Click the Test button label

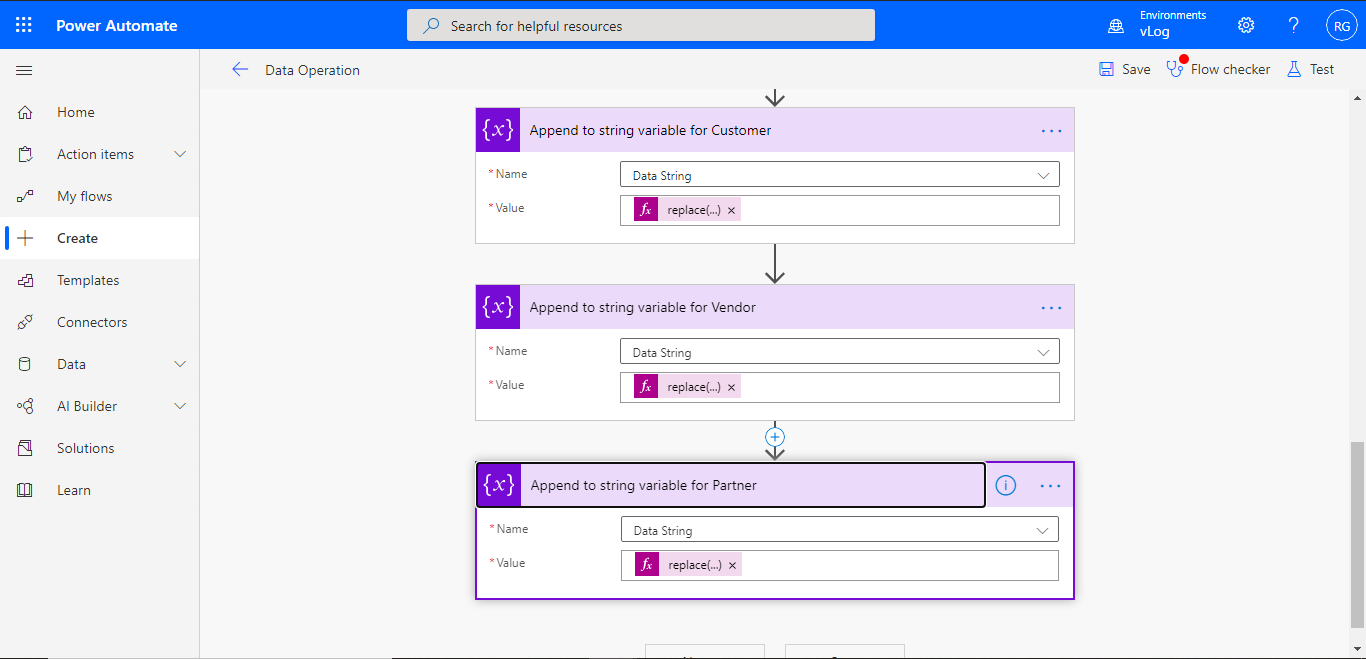tap(1322, 69)
